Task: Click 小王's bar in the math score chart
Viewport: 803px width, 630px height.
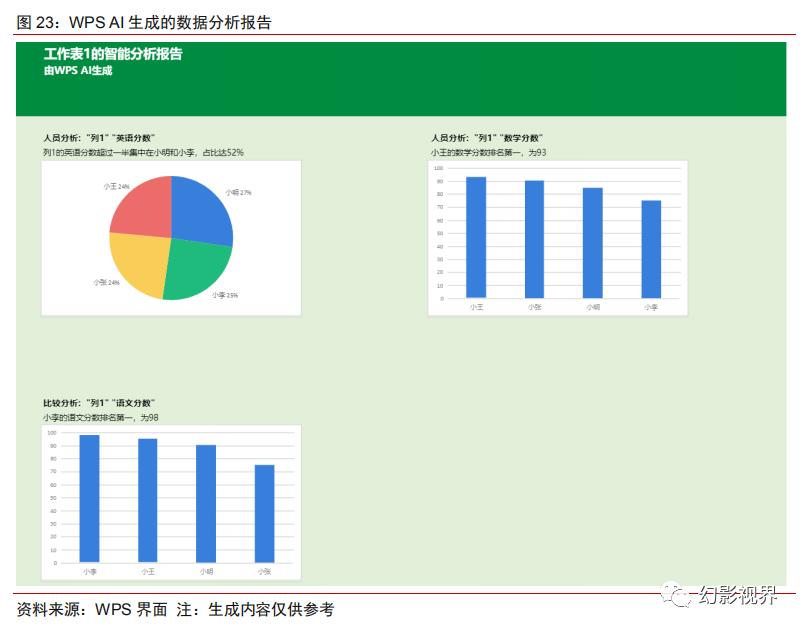Action: pyautogui.click(x=478, y=235)
